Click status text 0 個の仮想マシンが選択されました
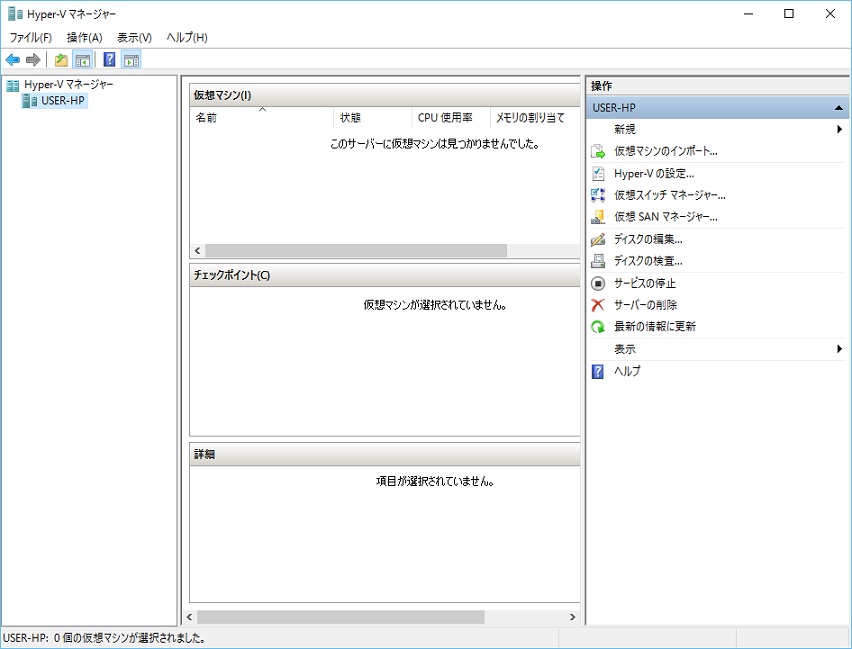Image resolution: width=852 pixels, height=649 pixels. click(129, 638)
